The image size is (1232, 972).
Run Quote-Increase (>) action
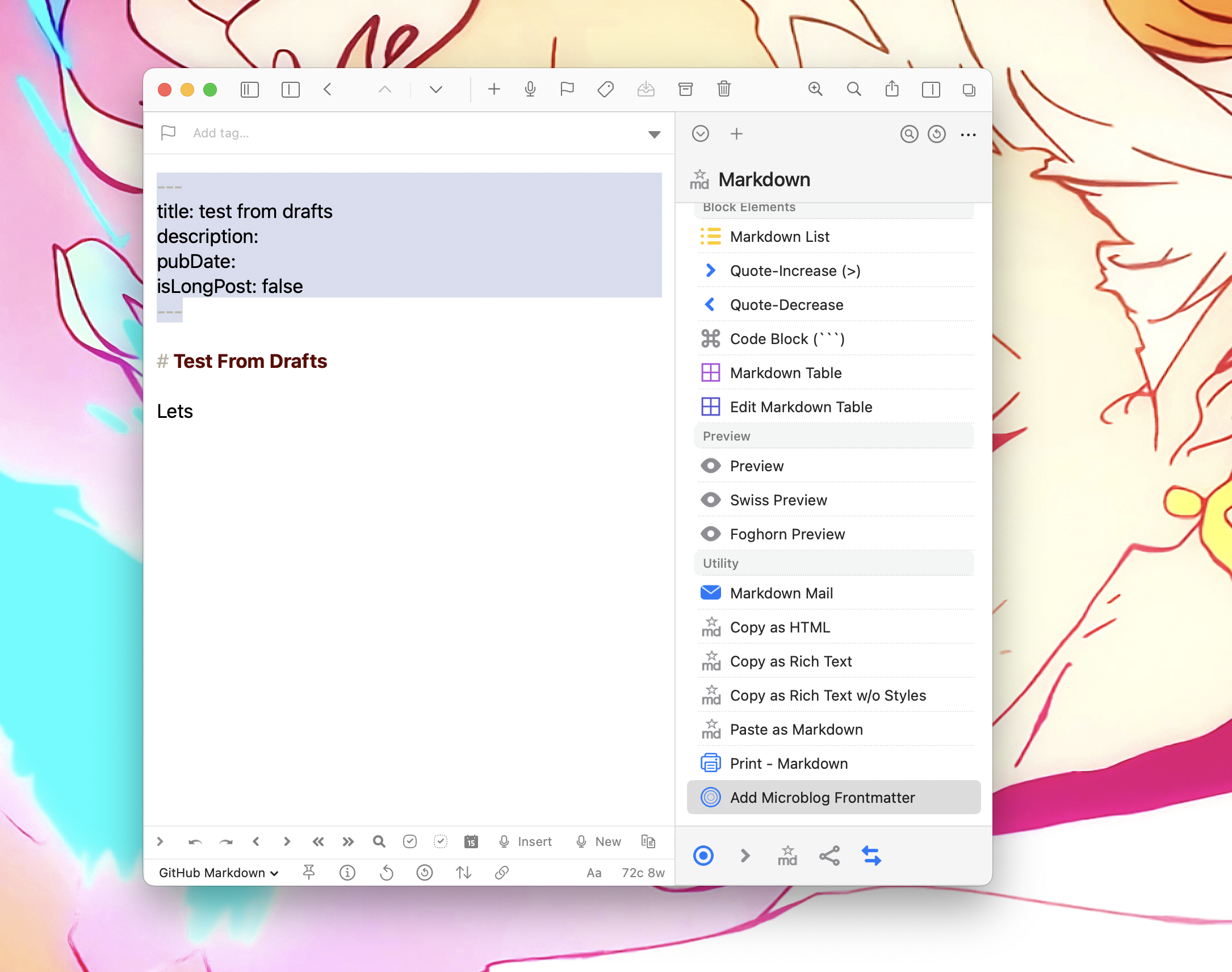tap(833, 270)
